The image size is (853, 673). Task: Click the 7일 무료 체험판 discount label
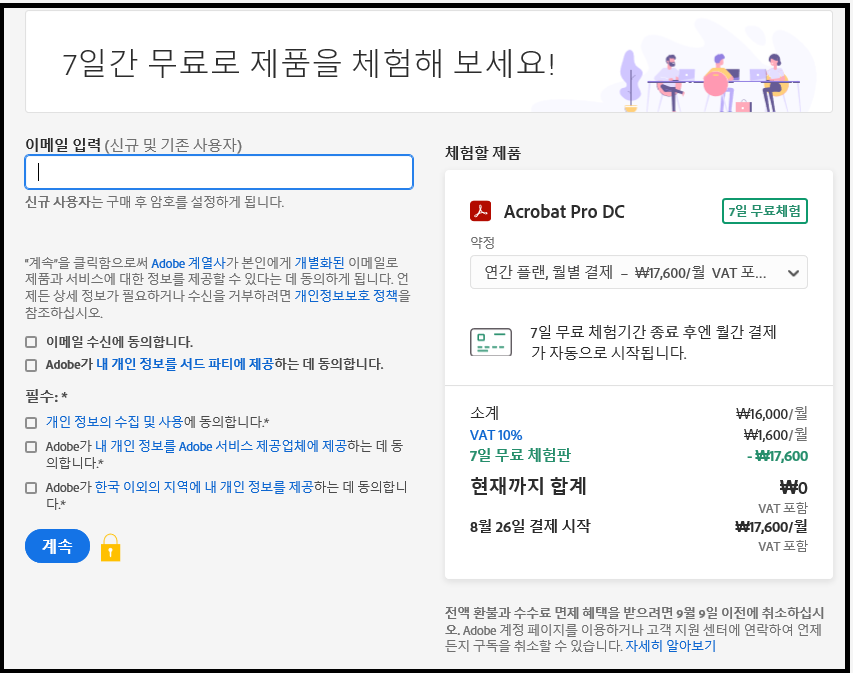(520, 455)
